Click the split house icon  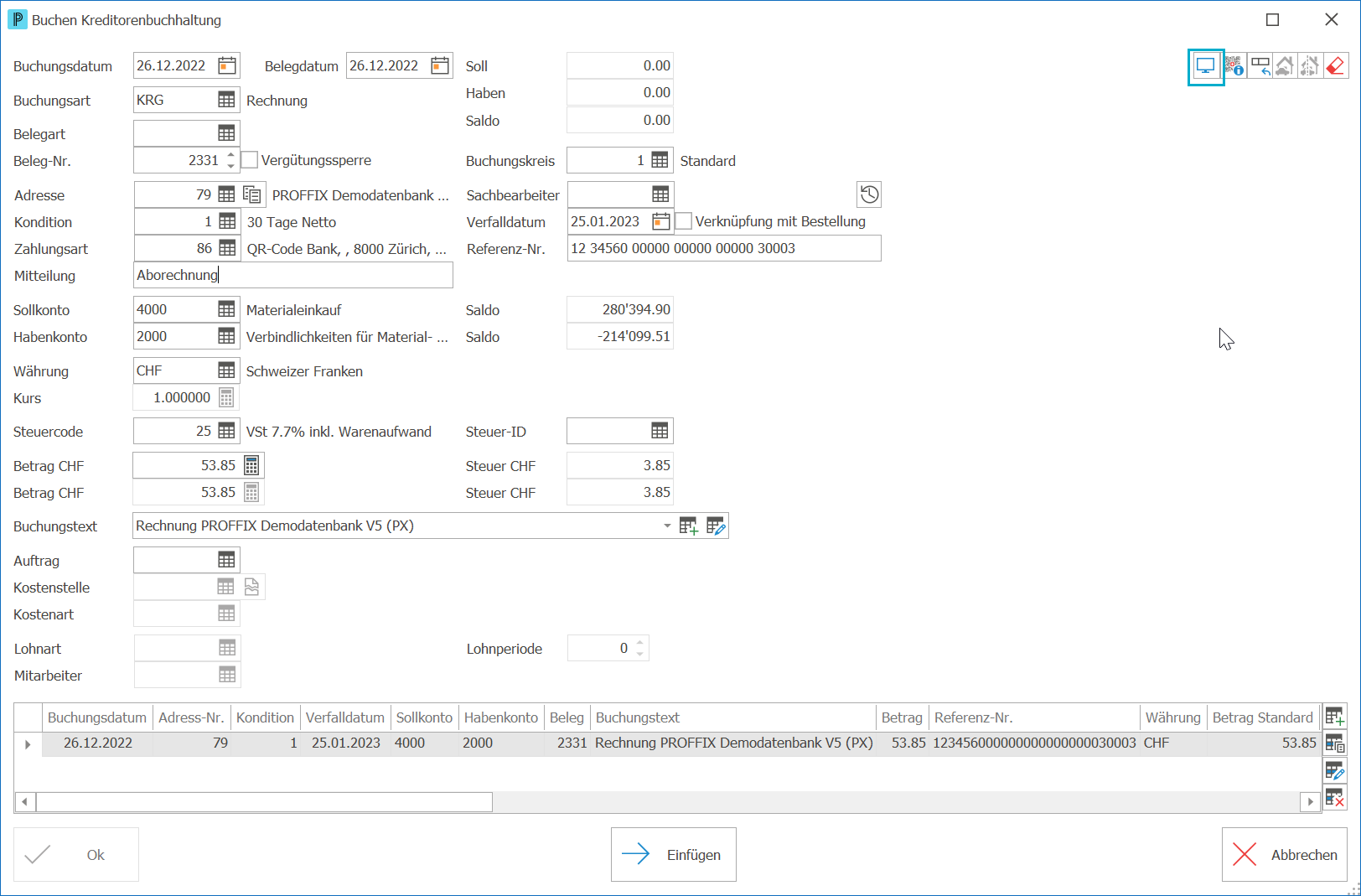[x=1309, y=66]
